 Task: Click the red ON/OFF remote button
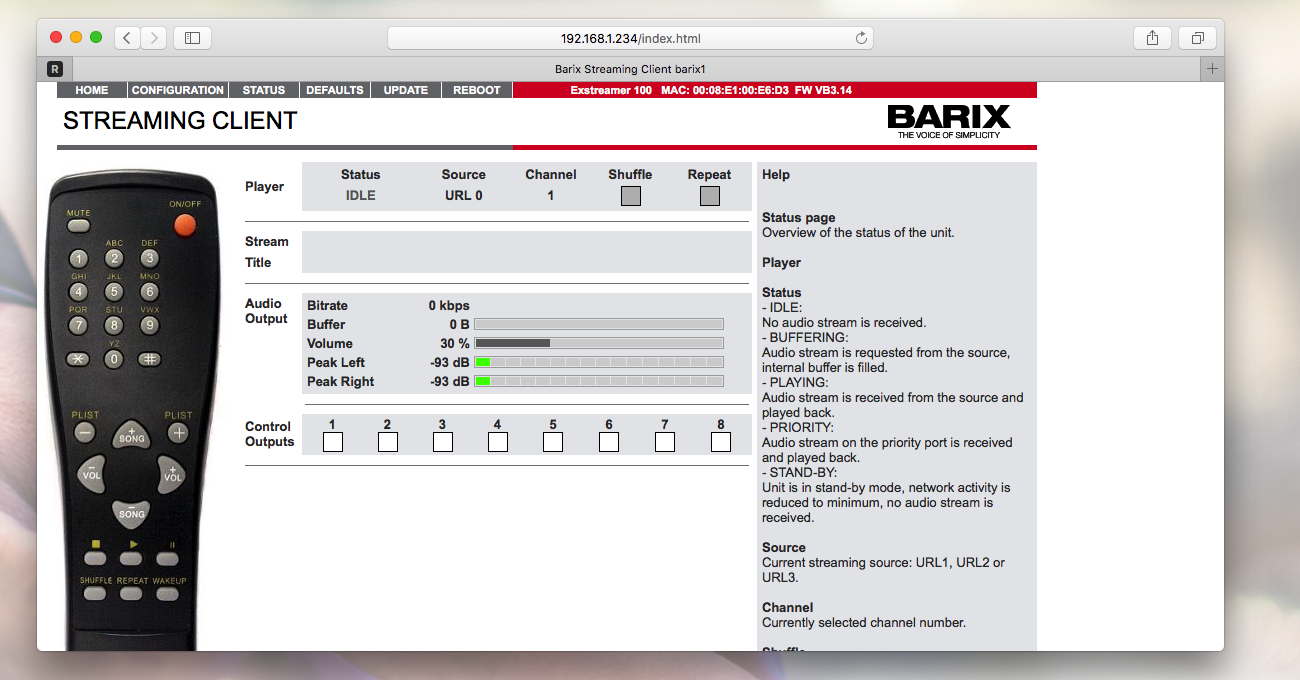click(185, 225)
